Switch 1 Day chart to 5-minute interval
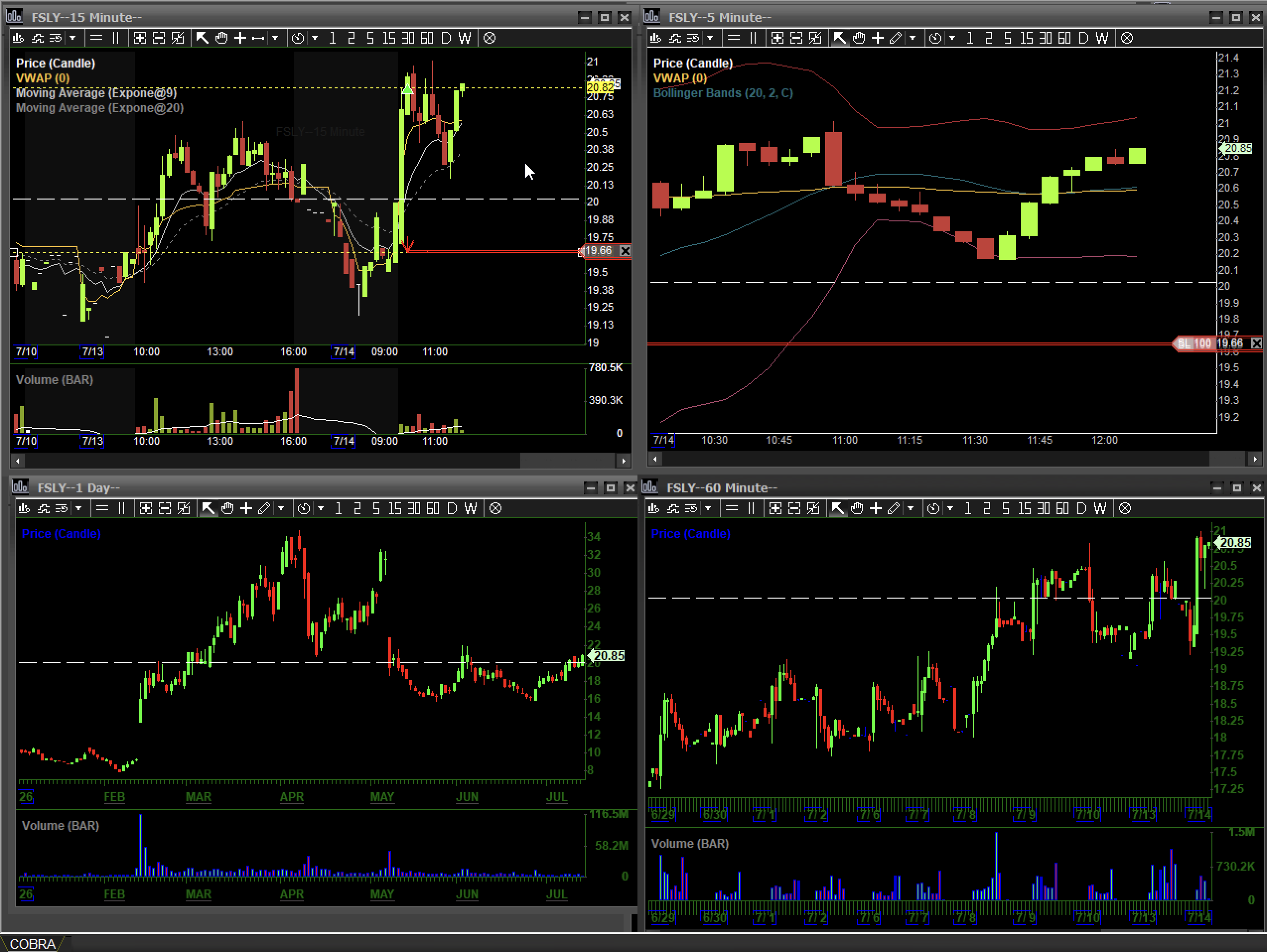The width and height of the screenshot is (1267, 952). [x=376, y=508]
